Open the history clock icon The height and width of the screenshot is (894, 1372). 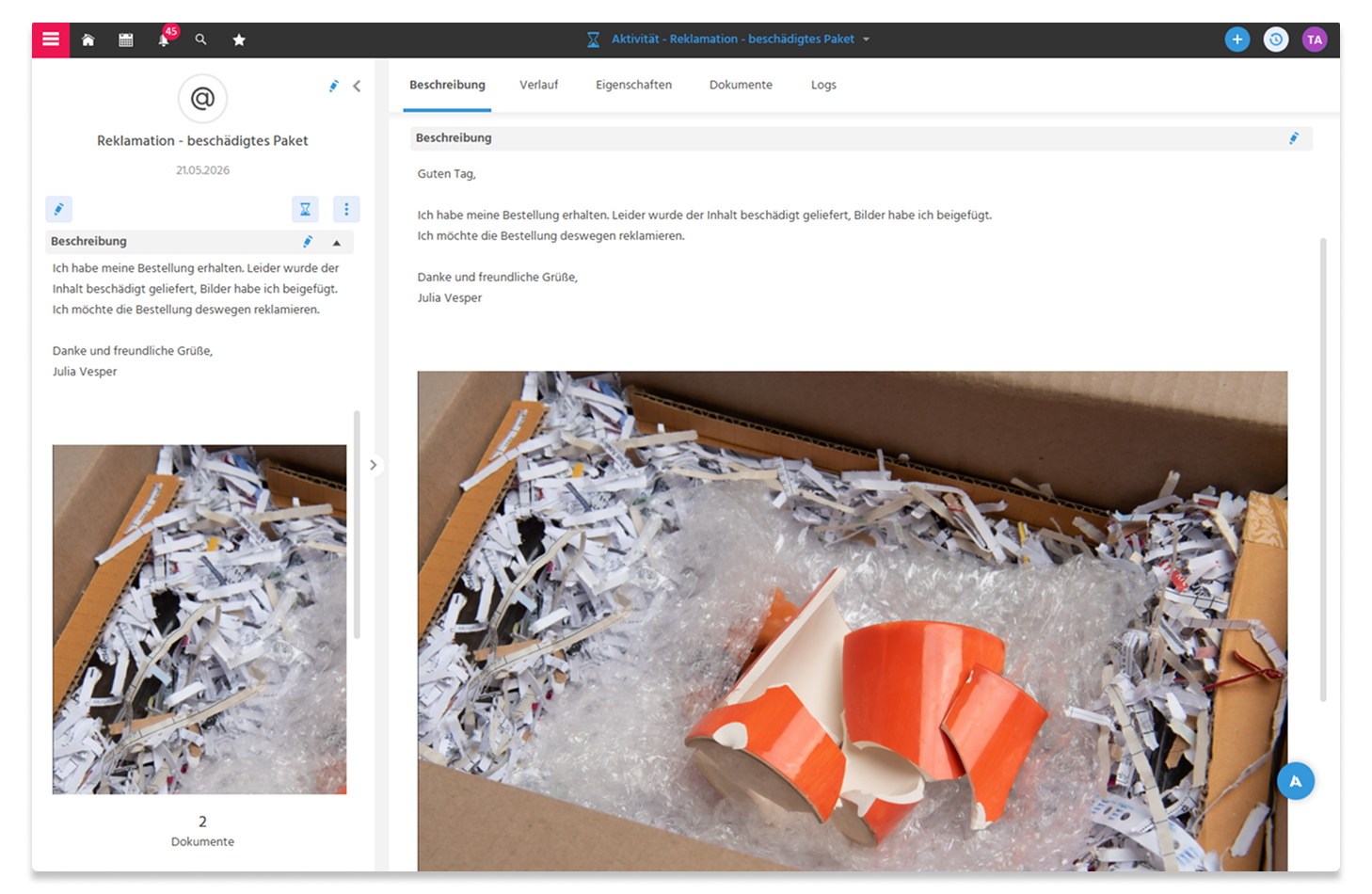(1276, 40)
